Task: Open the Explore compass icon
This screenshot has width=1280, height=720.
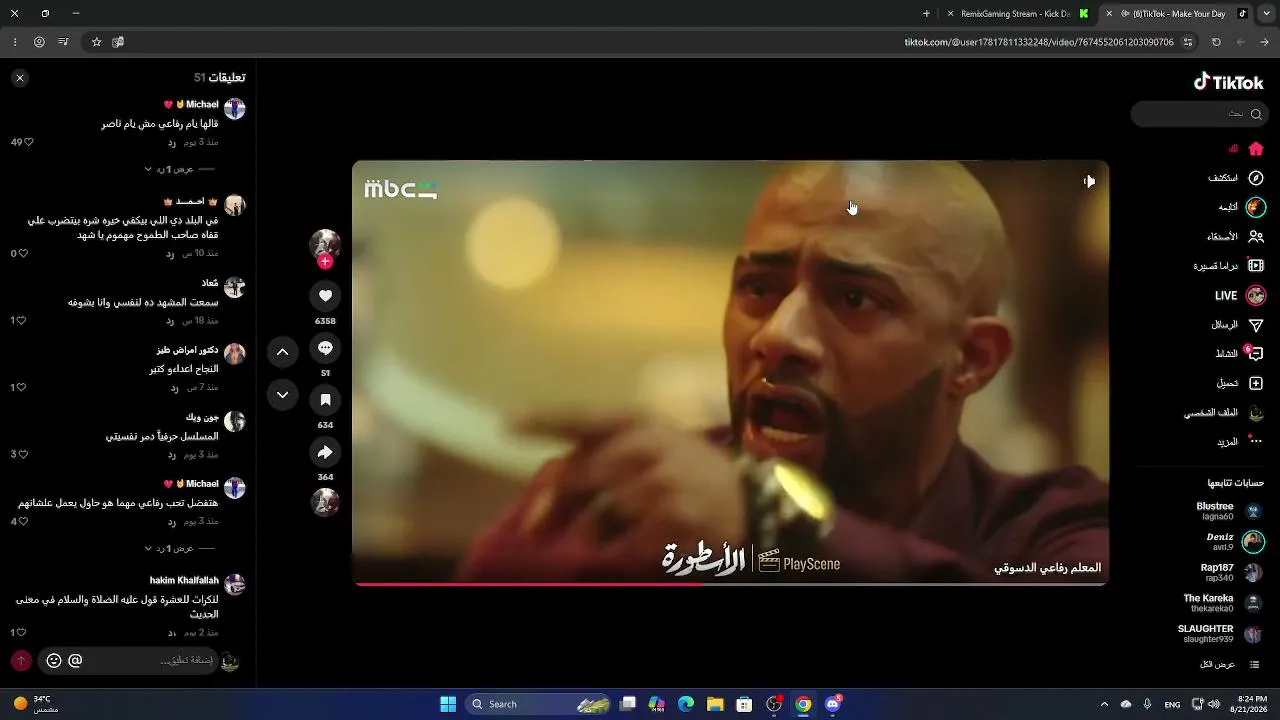Action: tap(1256, 178)
